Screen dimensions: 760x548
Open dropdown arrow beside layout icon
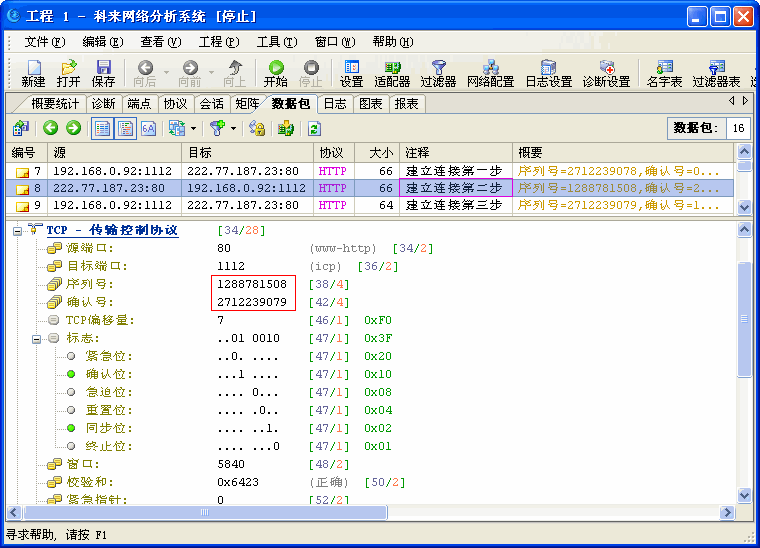193,128
